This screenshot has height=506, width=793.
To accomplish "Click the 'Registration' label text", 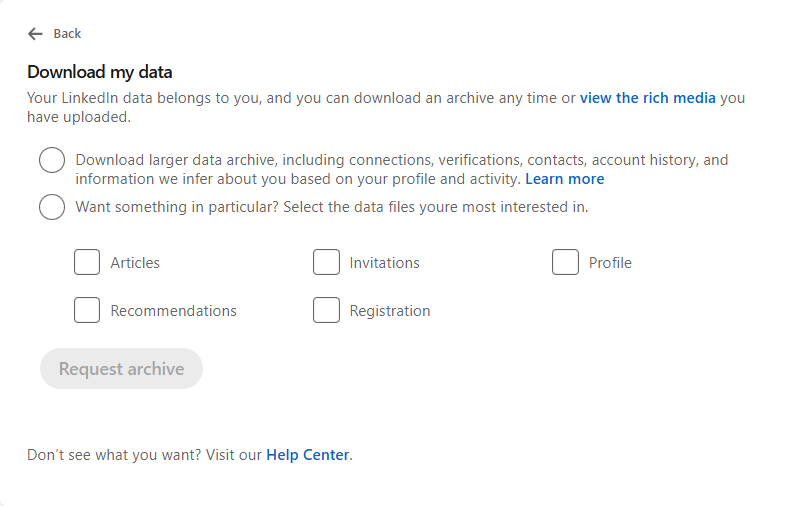I will point(390,311).
